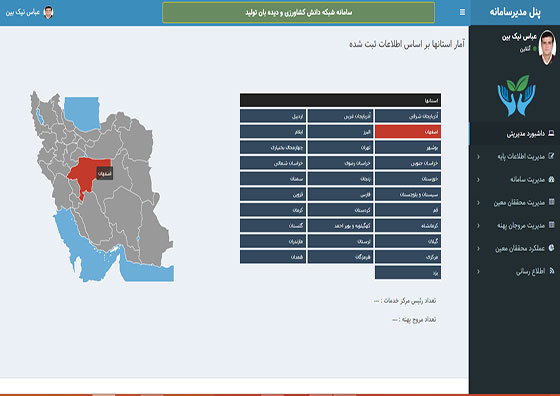Select the یزد province button
Image resolution: width=560 pixels, height=396 pixels.
(408, 273)
